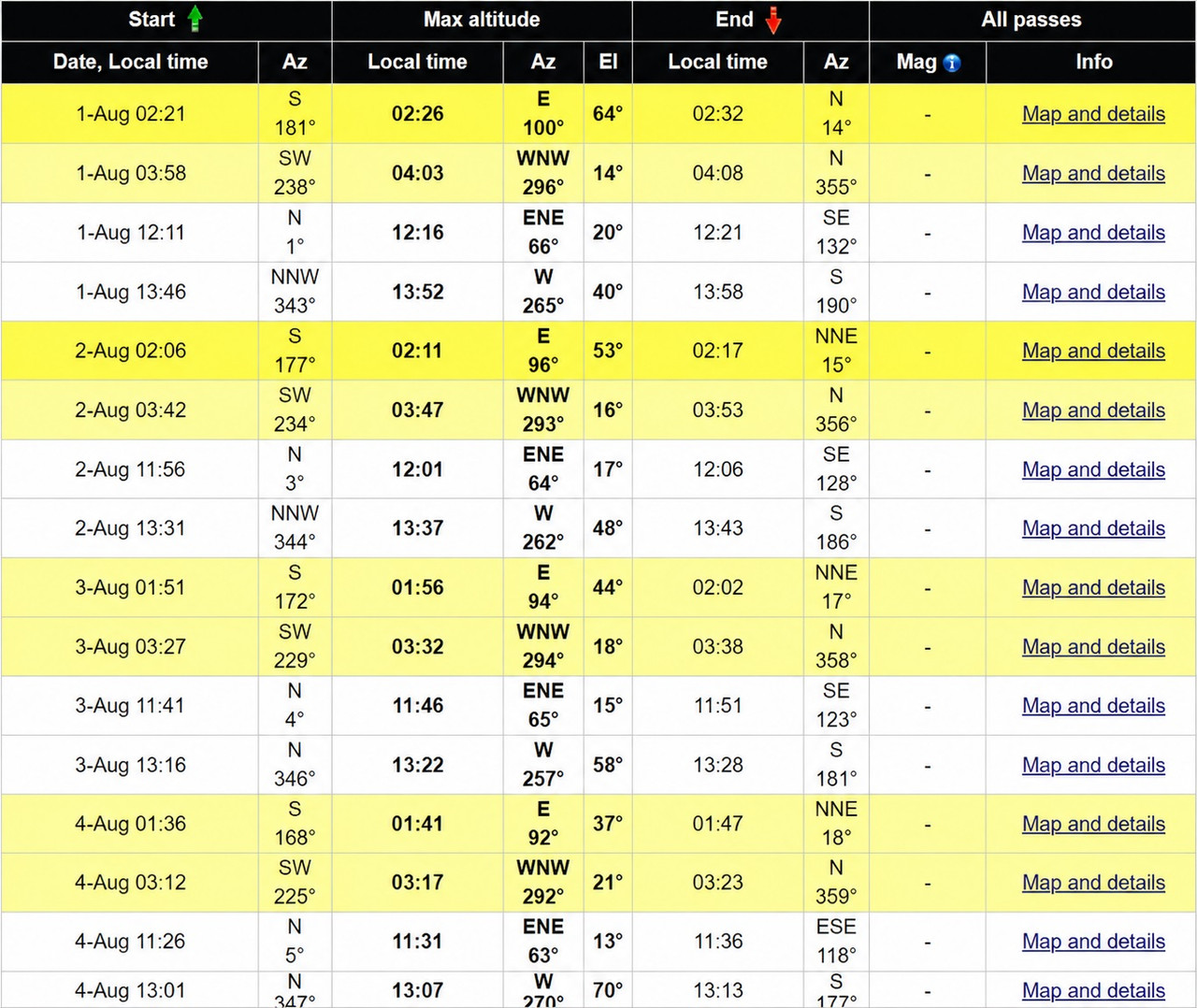This screenshot has width=1197, height=1008.
Task: Click the elevation value '58°'
Action: (608, 765)
